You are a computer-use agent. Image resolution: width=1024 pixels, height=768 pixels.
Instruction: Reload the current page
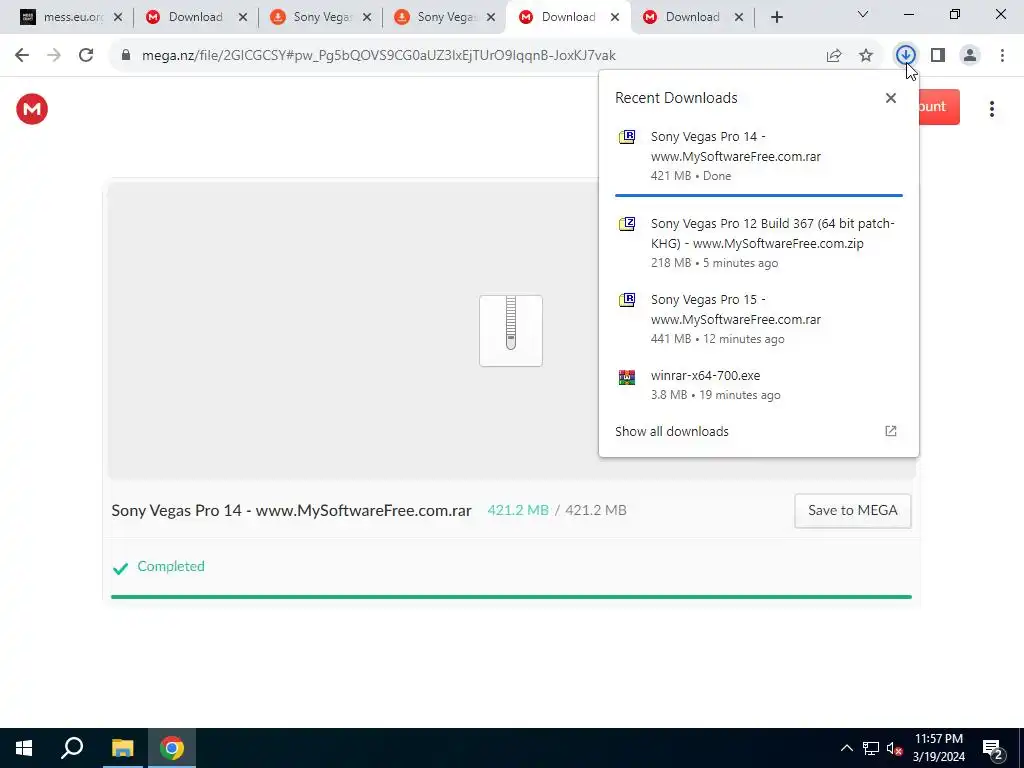pyautogui.click(x=86, y=56)
